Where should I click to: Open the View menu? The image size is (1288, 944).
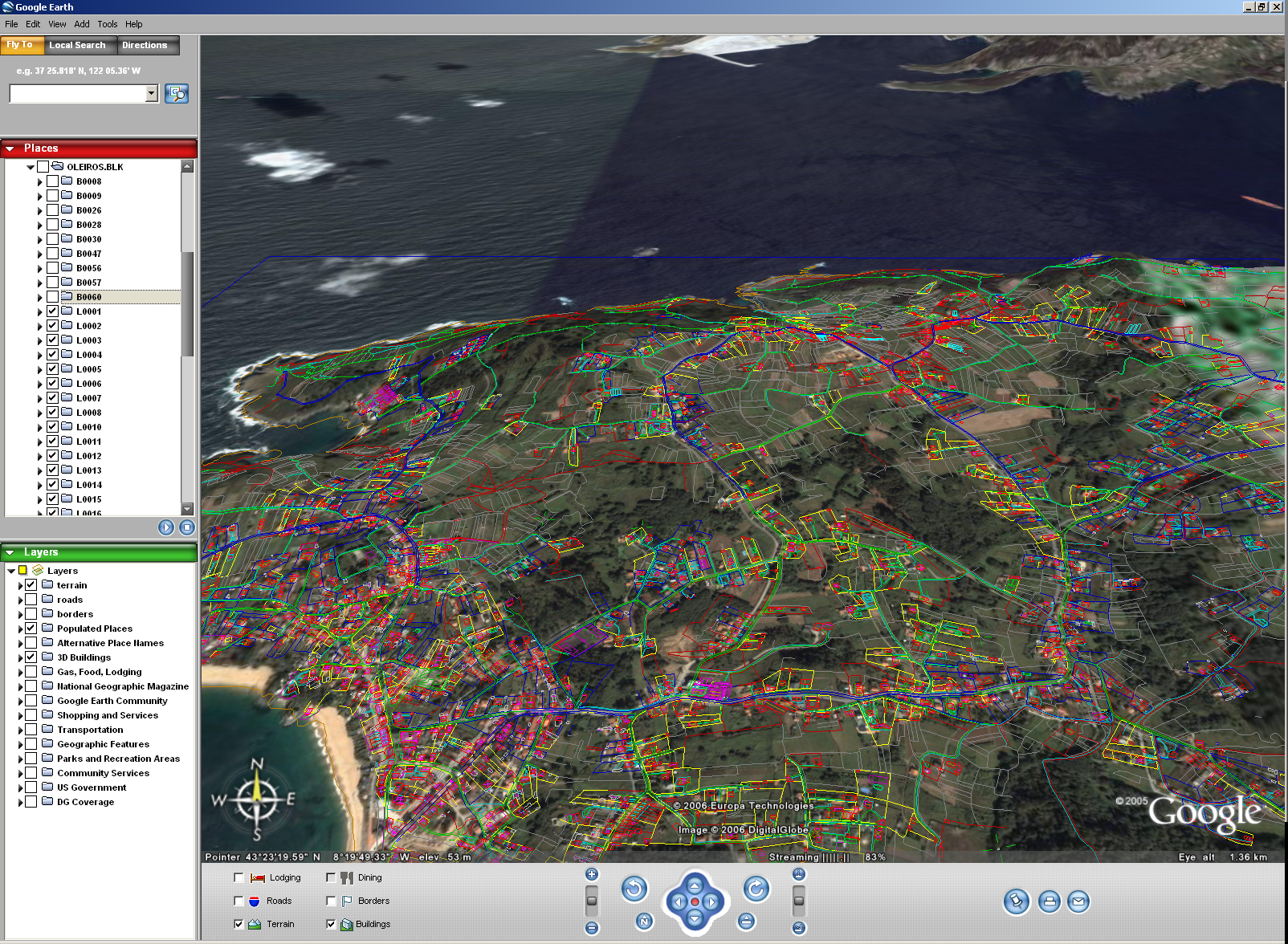[57, 24]
